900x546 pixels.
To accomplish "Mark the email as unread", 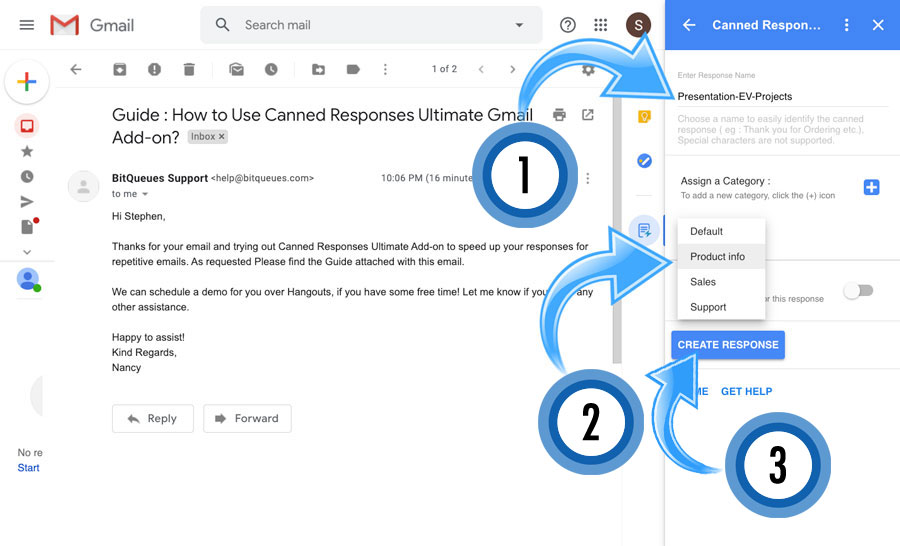I will [x=236, y=69].
